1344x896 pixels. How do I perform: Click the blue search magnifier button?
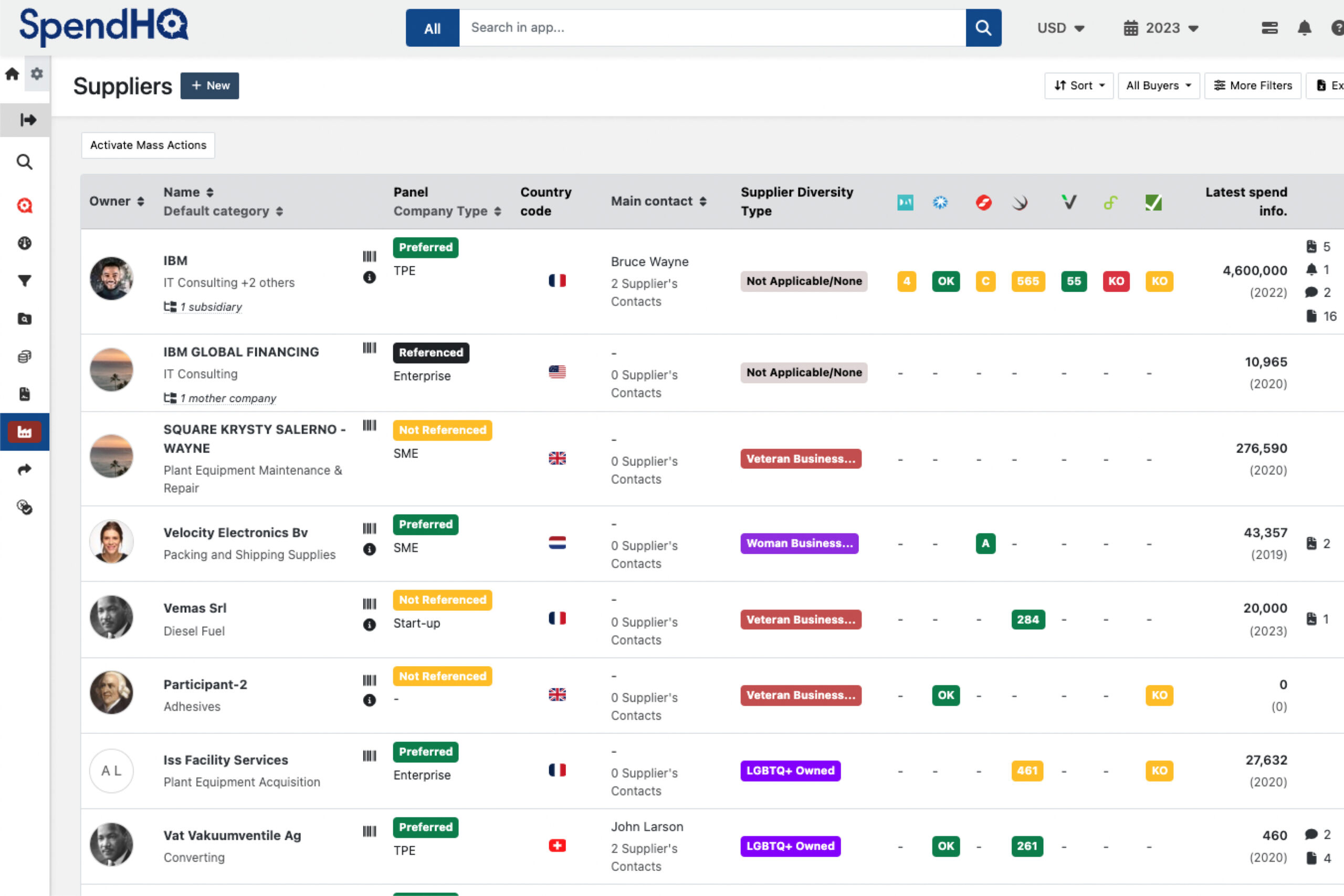[x=983, y=27]
